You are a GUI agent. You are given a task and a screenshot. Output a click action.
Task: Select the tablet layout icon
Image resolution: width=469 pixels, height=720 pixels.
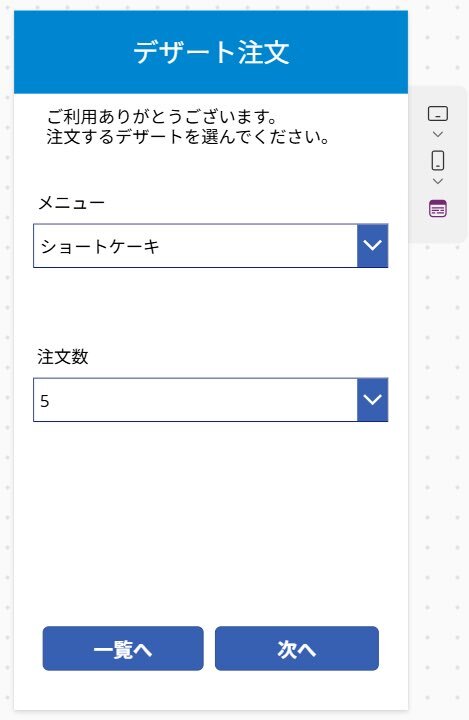click(438, 113)
